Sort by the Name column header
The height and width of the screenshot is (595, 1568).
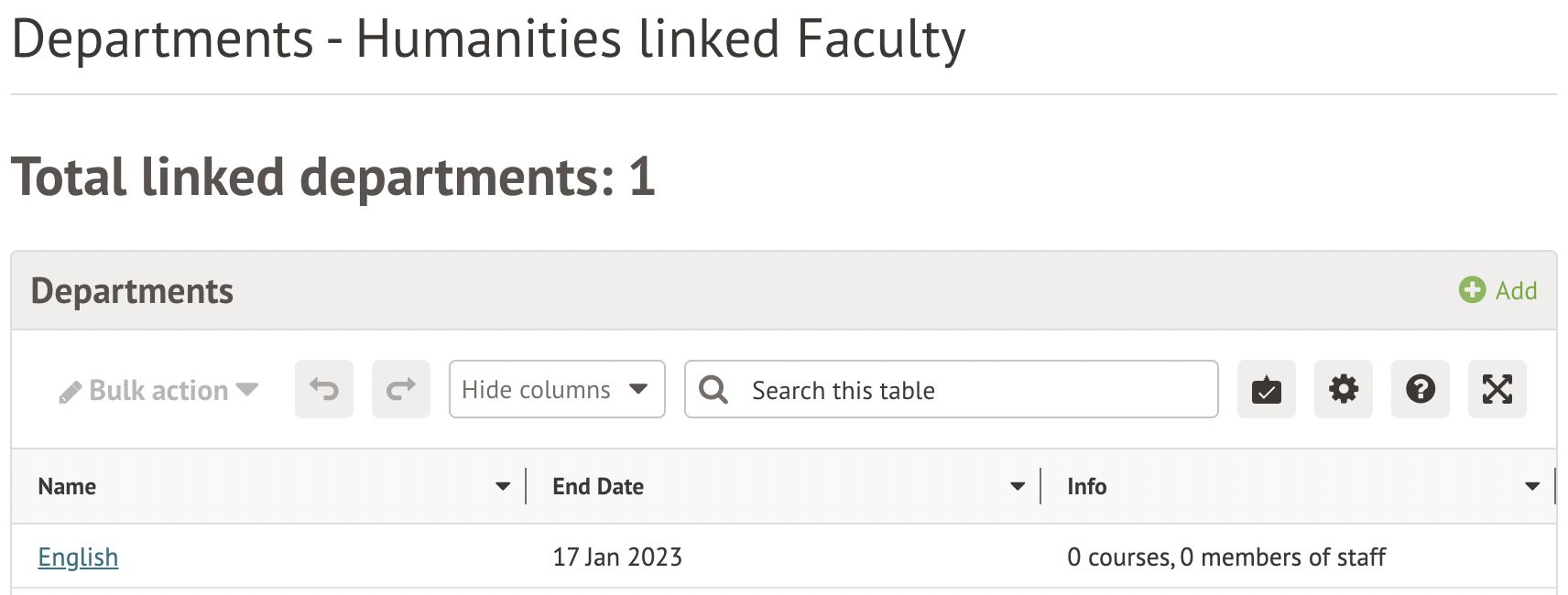(x=67, y=487)
